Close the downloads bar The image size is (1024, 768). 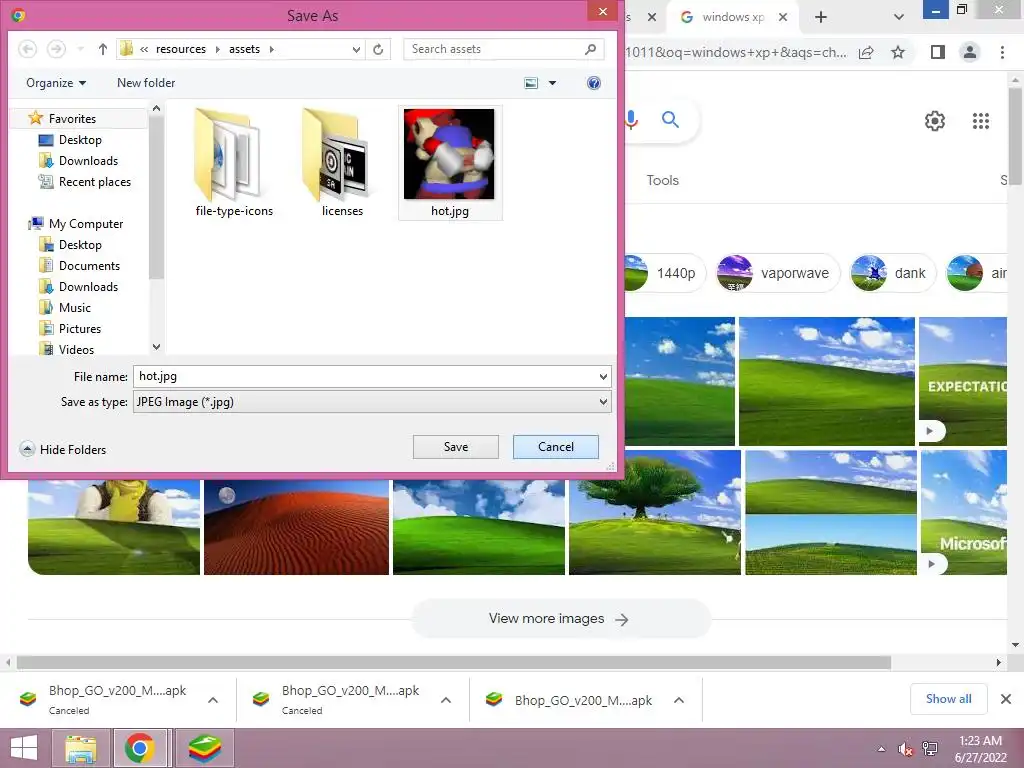(x=1006, y=699)
